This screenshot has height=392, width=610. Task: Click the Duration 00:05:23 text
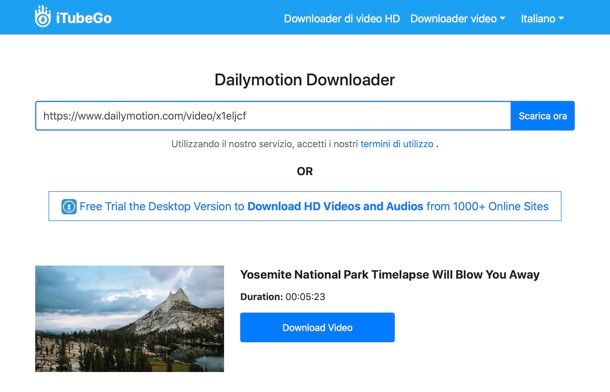(x=283, y=297)
